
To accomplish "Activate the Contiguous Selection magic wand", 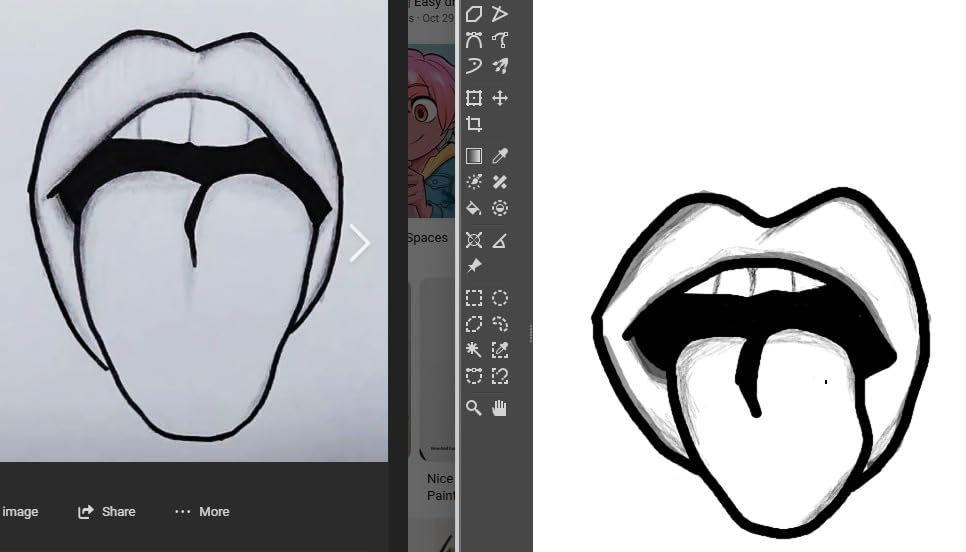I will click(x=474, y=350).
